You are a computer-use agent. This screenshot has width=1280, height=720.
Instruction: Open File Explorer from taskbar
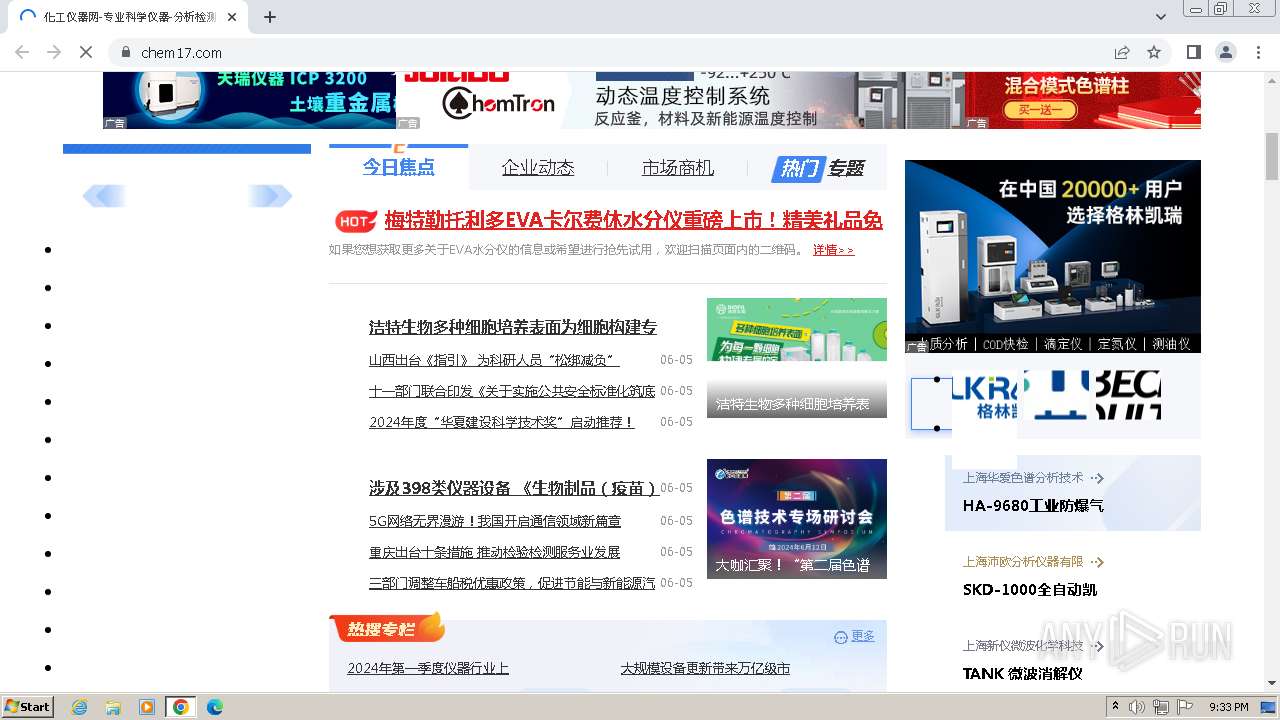[x=113, y=707]
